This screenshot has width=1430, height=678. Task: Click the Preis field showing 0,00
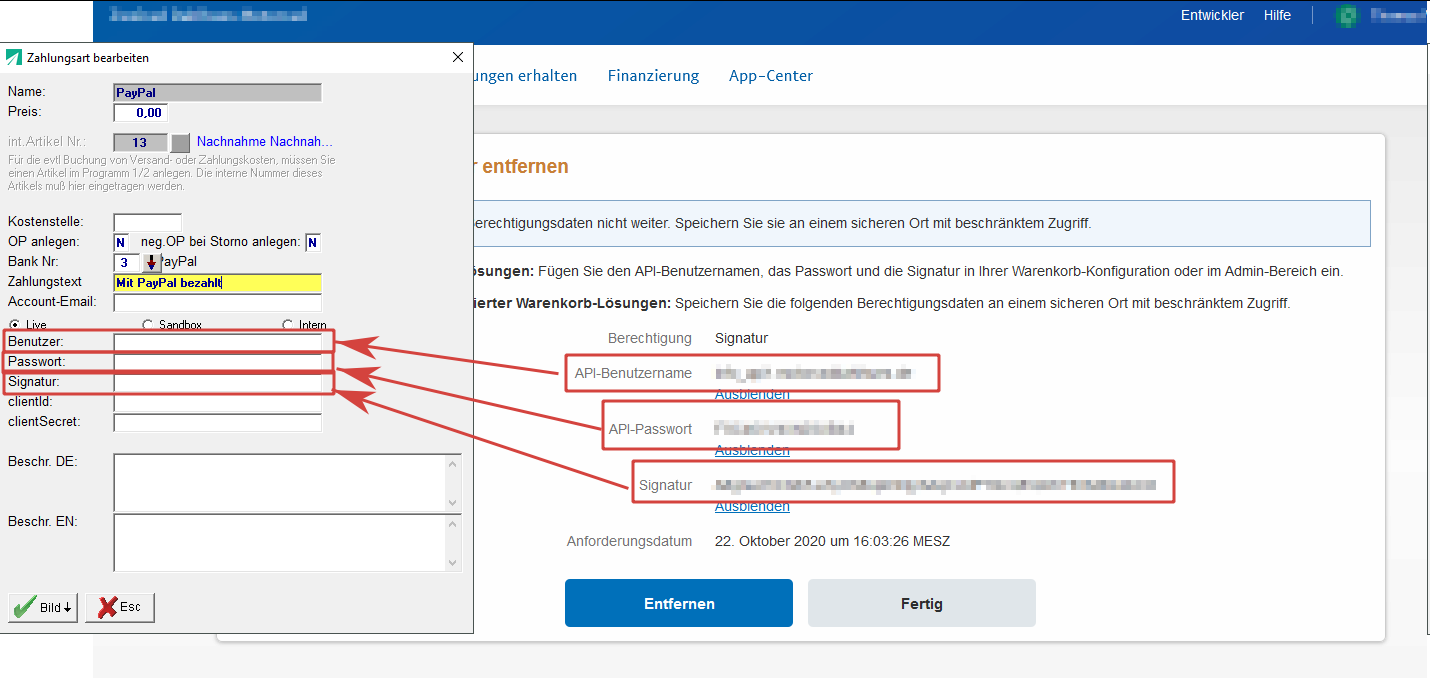[x=141, y=112]
